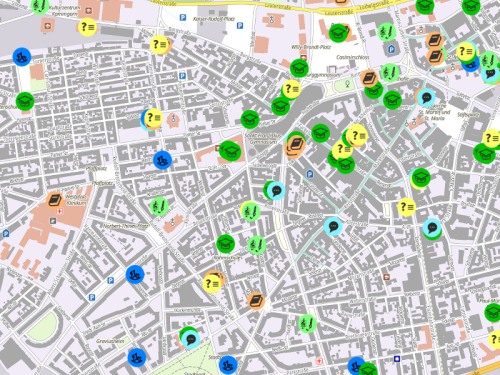Click the Kaiser-Rudolf-Platz label

click(x=214, y=19)
